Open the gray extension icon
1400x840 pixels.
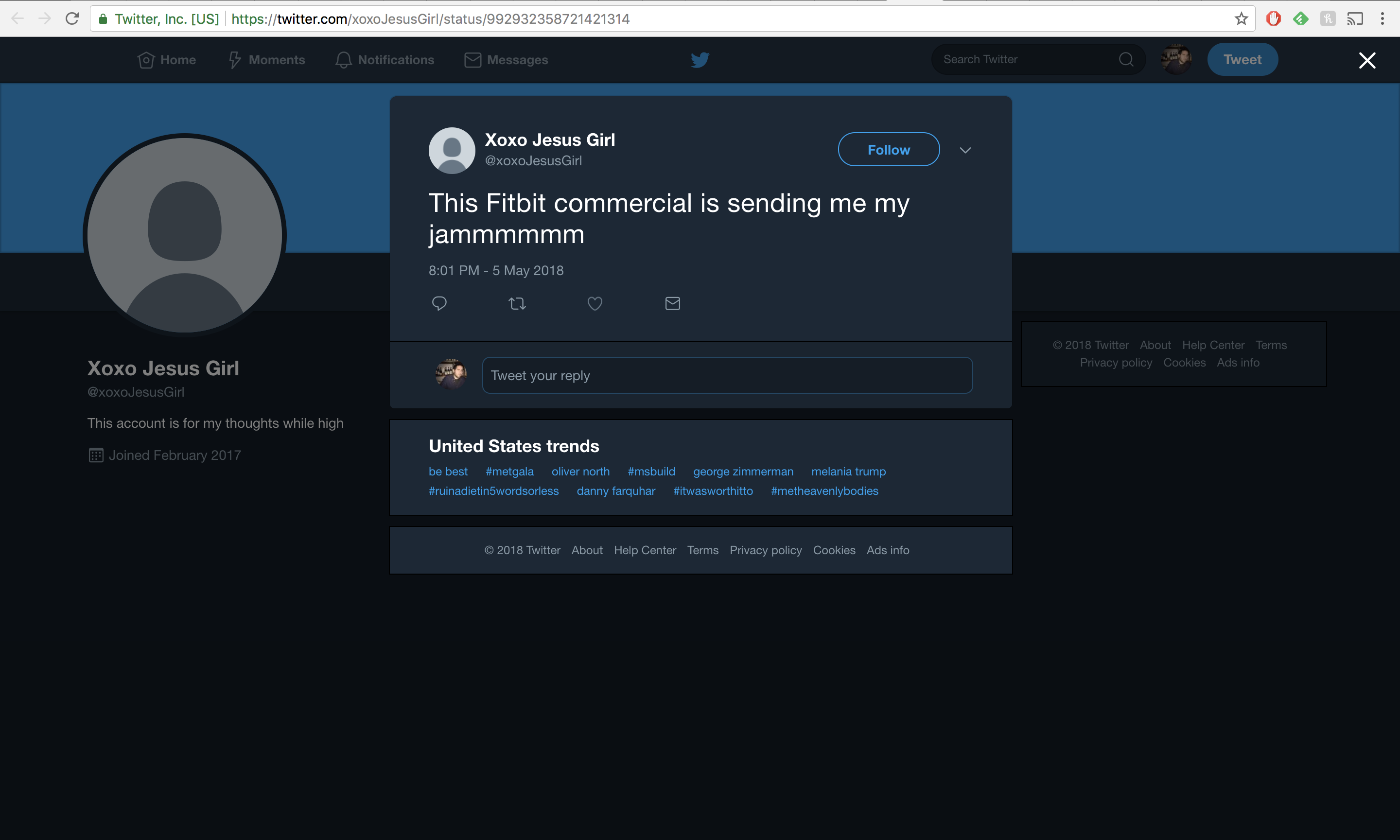[1328, 18]
